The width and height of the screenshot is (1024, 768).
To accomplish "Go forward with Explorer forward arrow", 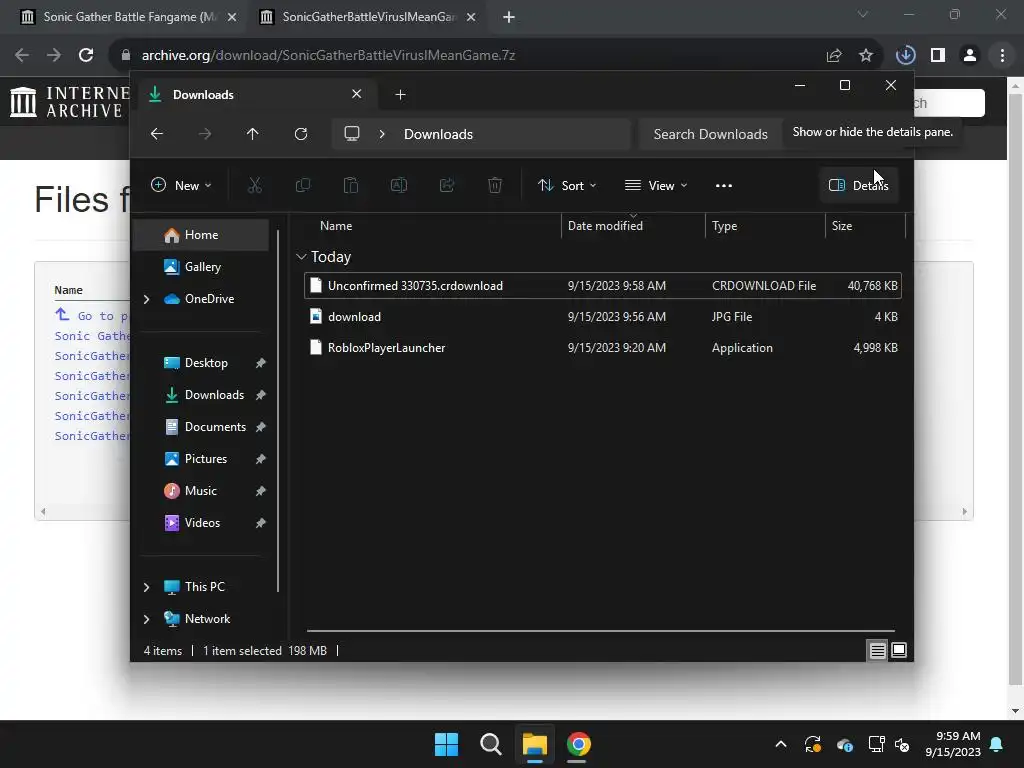I will 205,134.
